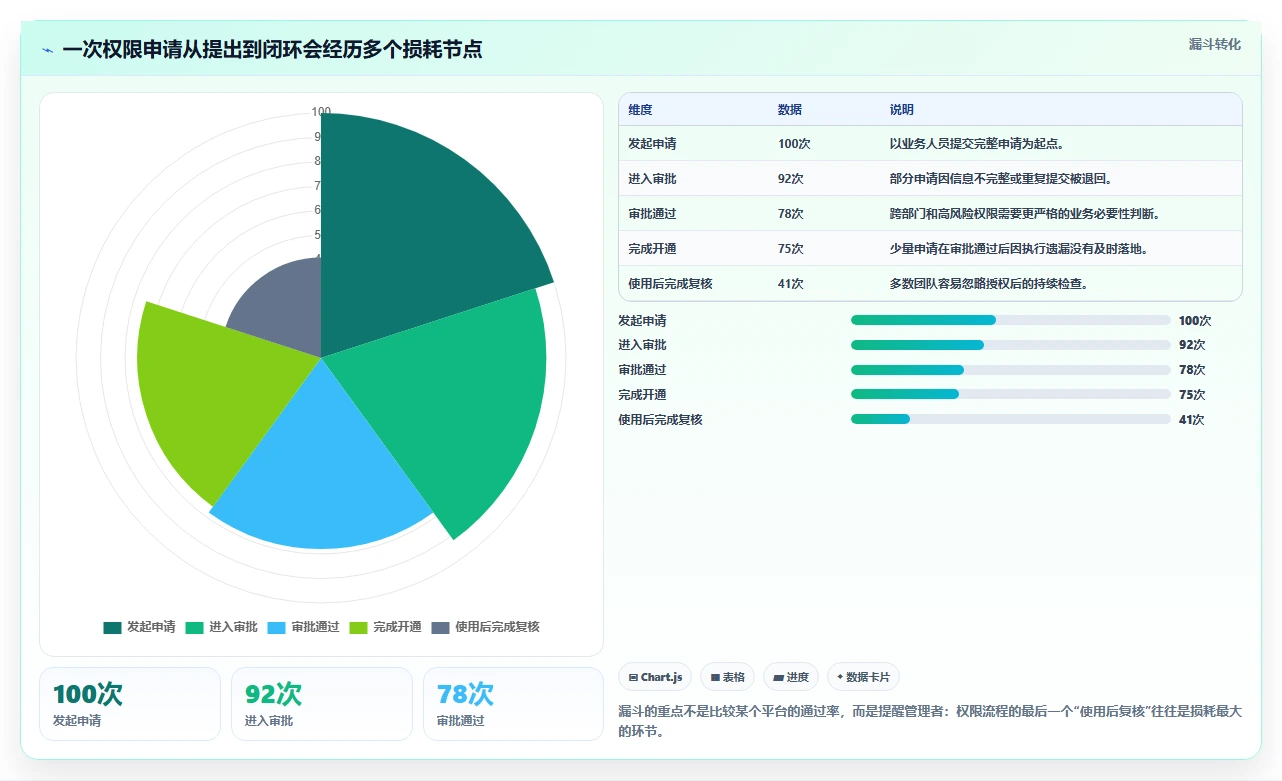The image size is (1282, 781).
Task: Click the 100次 value in the table
Action: pyautogui.click(x=794, y=144)
